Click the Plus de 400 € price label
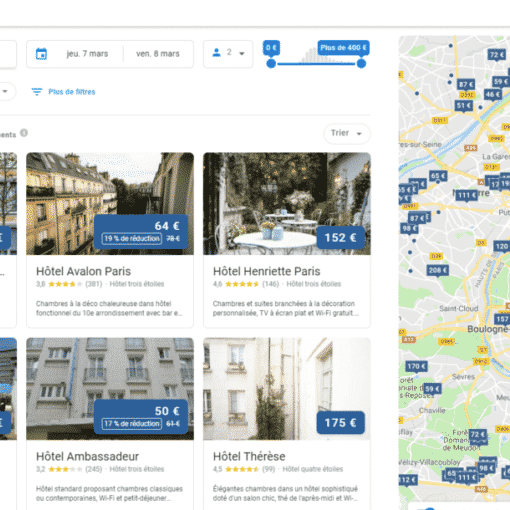The image size is (510, 510). 344,48
